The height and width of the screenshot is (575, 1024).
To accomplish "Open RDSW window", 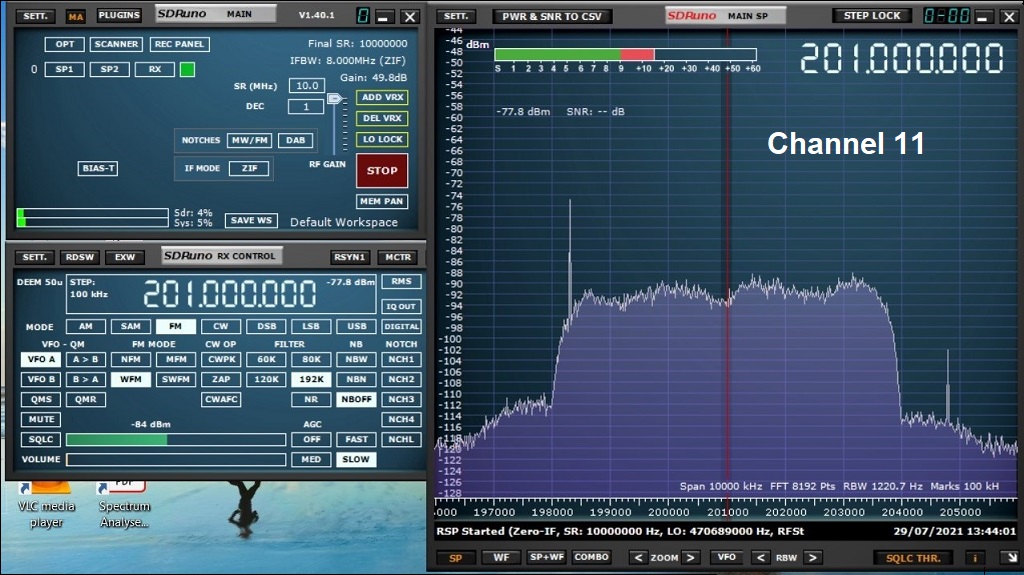I will tap(80, 257).
